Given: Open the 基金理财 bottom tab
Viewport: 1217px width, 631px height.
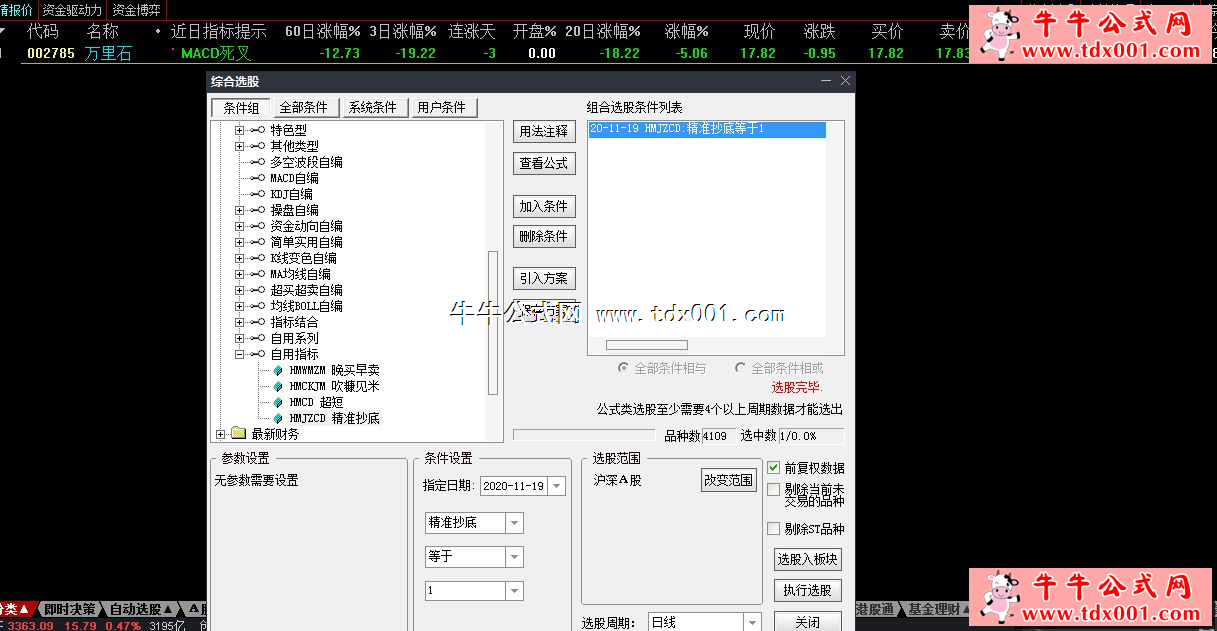Looking at the screenshot, I should (938, 609).
